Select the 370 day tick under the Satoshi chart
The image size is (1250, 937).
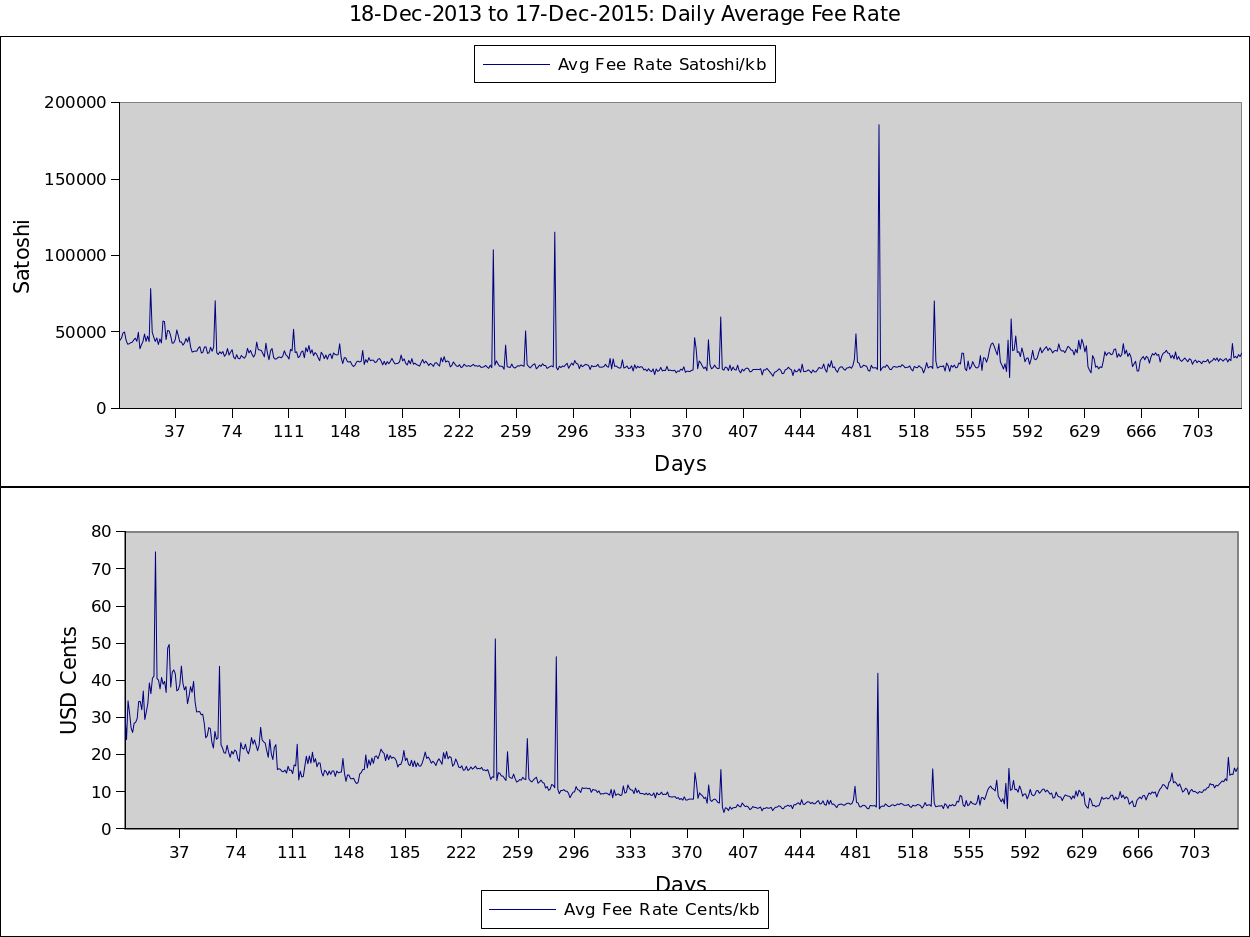click(x=686, y=431)
